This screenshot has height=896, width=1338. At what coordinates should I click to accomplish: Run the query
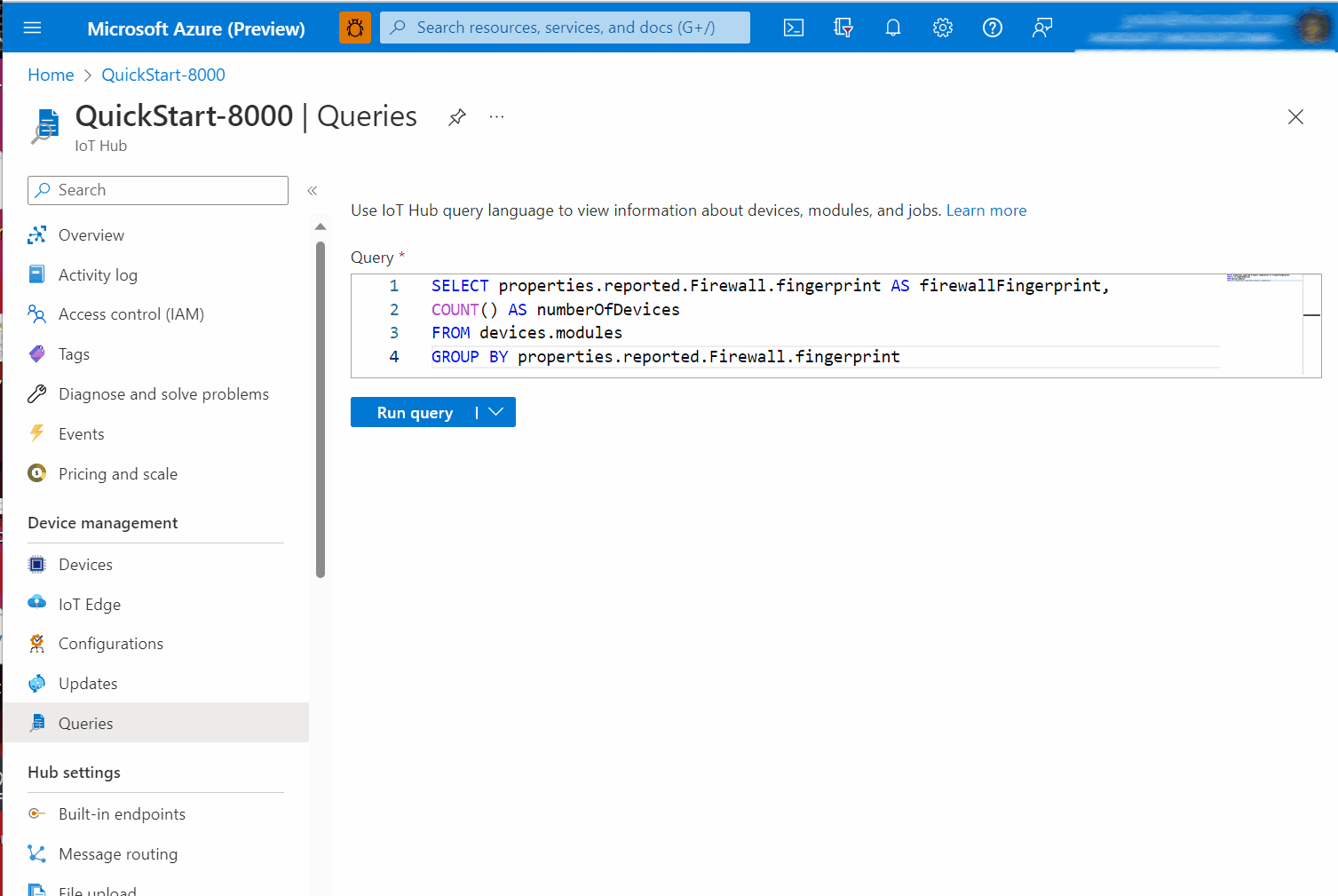pyautogui.click(x=415, y=412)
